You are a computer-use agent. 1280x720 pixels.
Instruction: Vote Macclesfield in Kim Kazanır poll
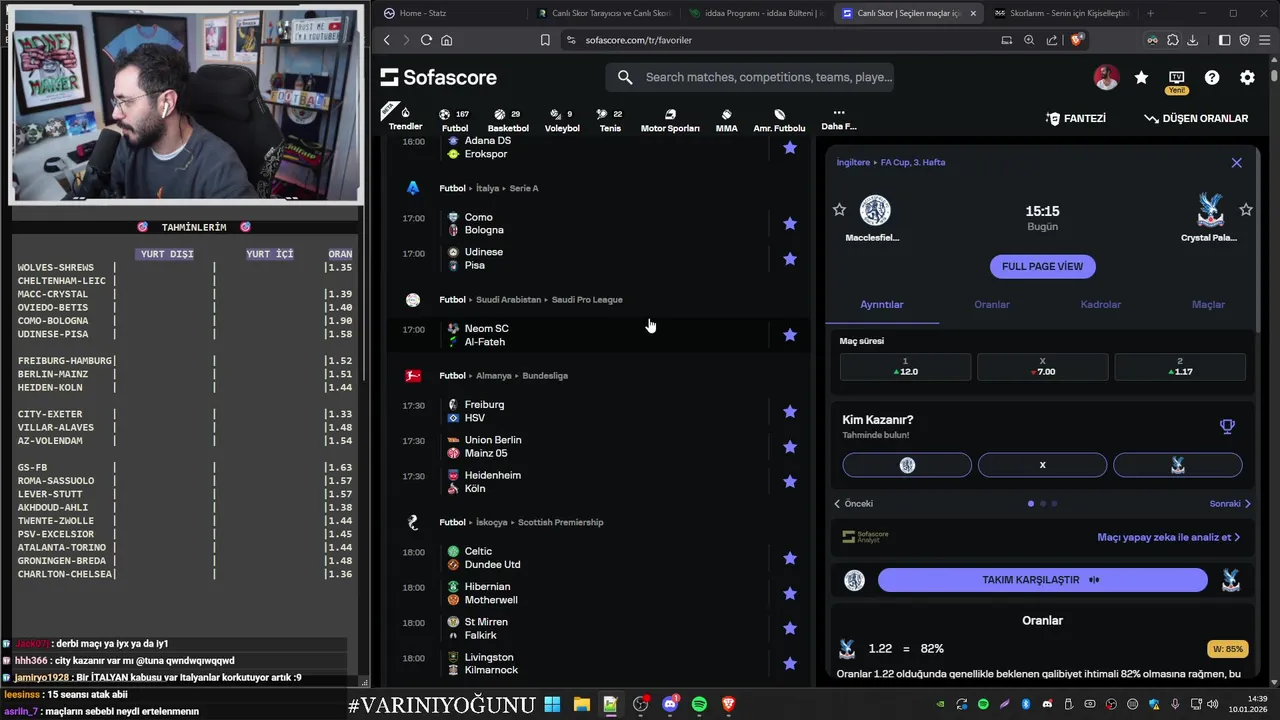[907, 465]
